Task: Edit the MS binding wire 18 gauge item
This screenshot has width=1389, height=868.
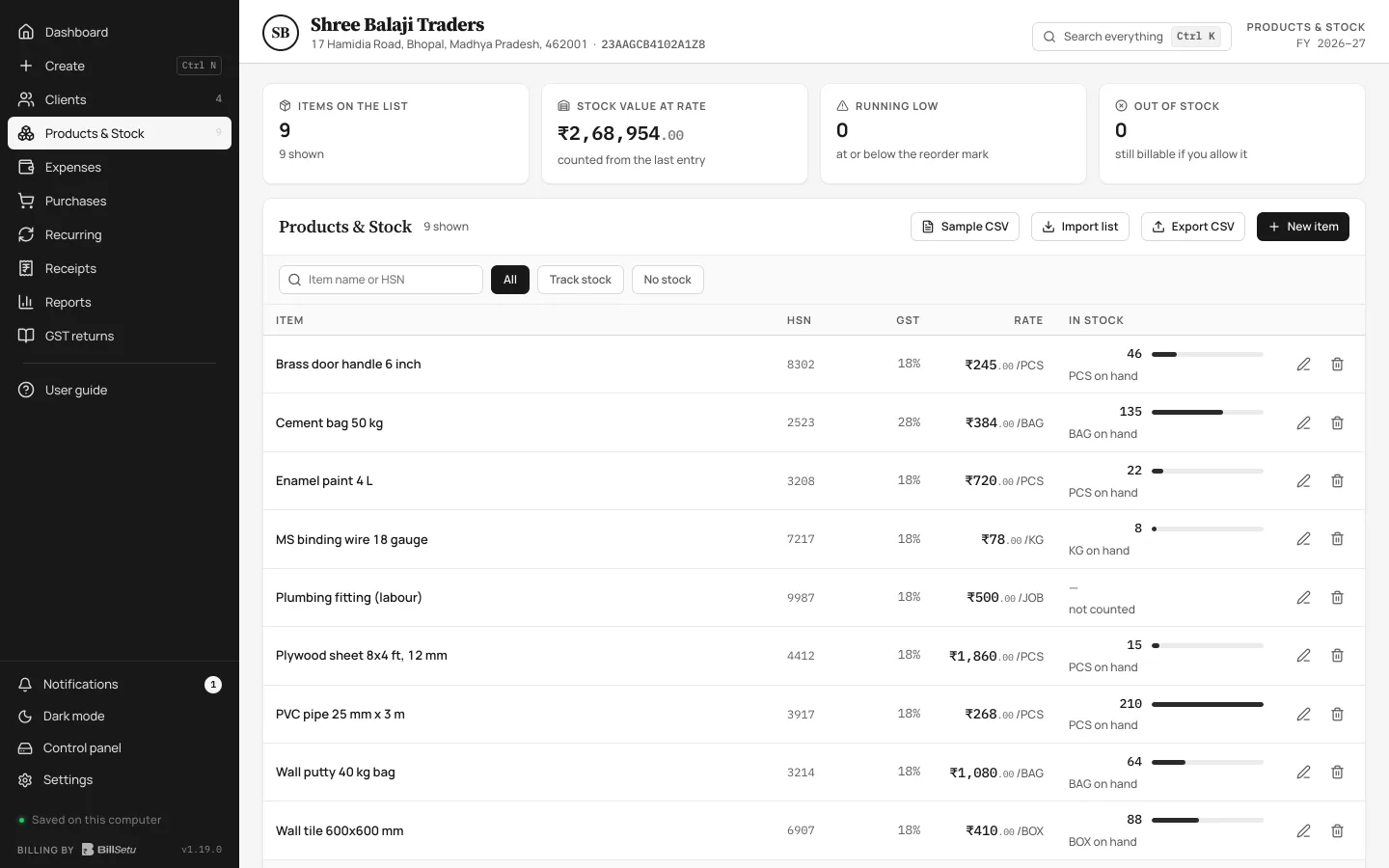Action: pos(1303,539)
